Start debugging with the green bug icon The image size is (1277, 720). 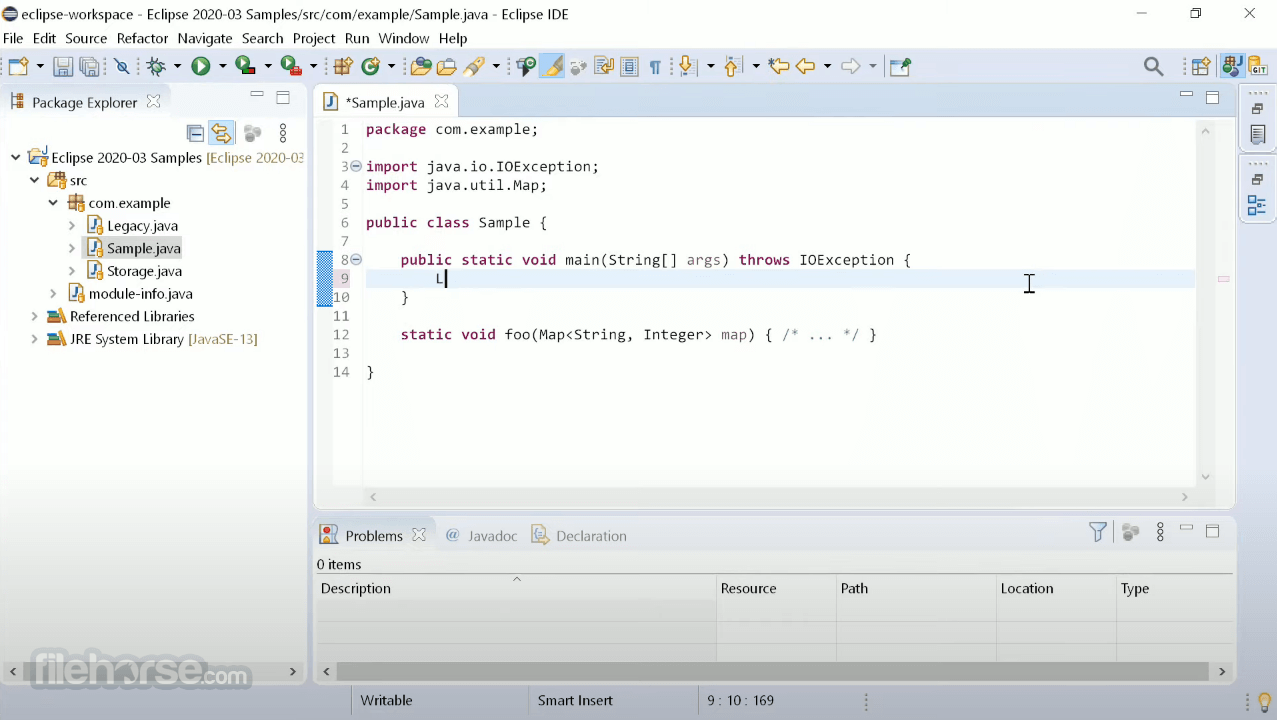pos(155,67)
